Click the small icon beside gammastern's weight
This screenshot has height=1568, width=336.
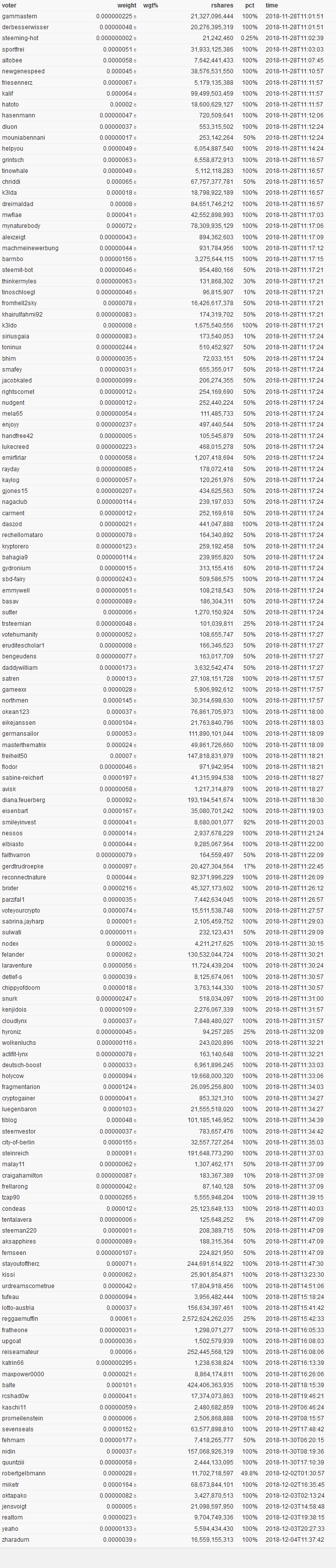click(134, 16)
